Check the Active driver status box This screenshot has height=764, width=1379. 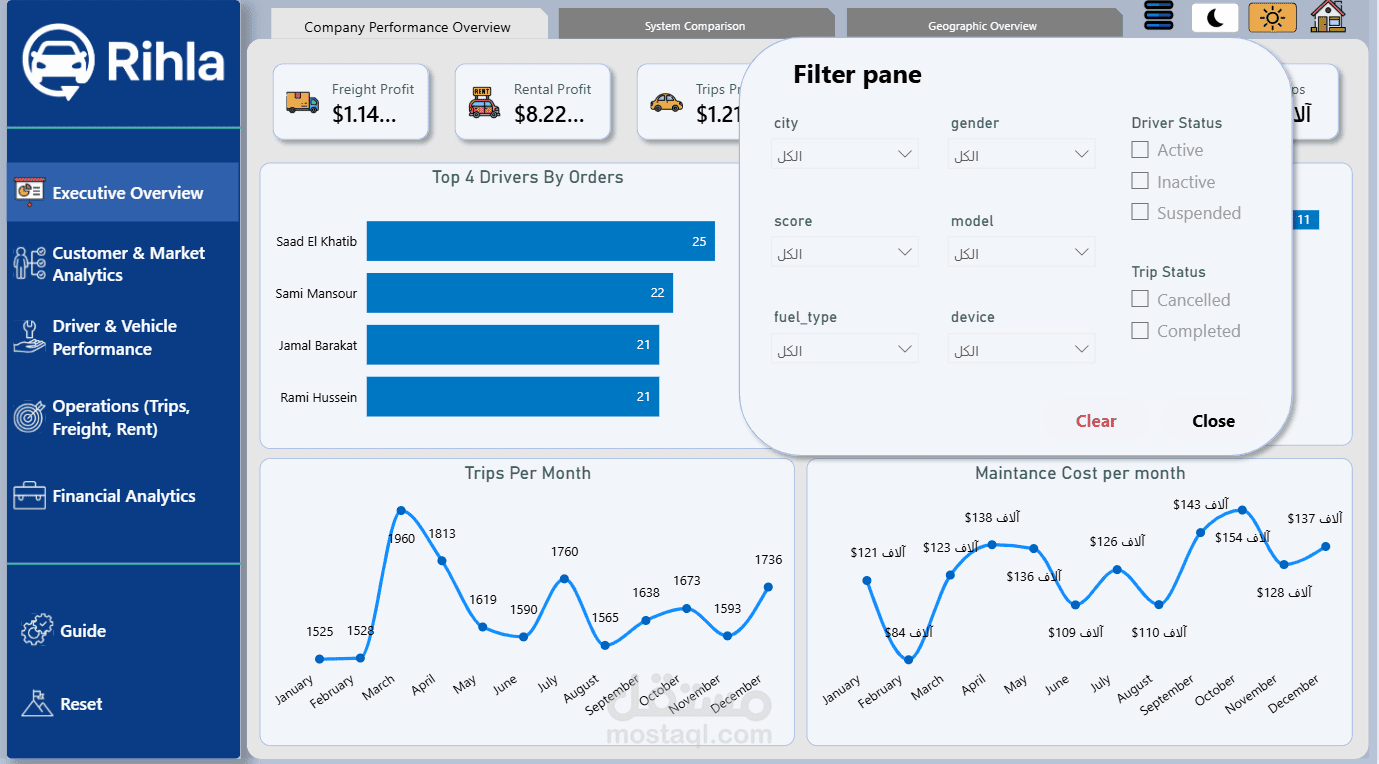click(1140, 149)
